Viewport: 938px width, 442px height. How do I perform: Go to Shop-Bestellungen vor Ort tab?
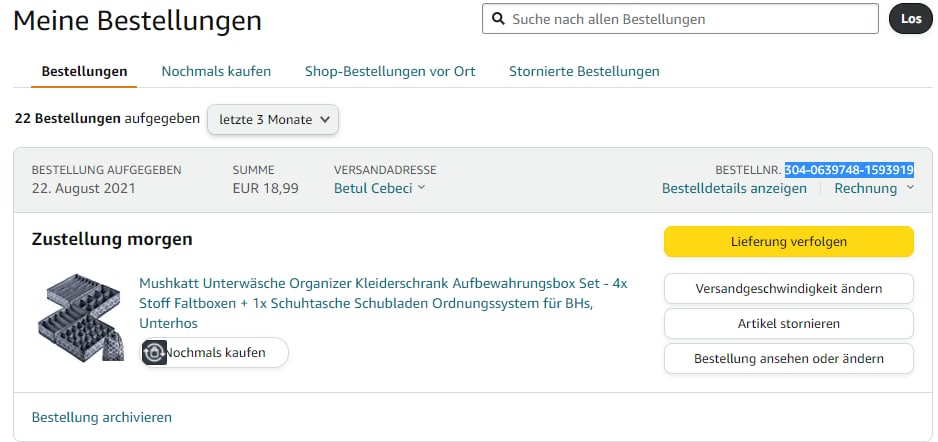coord(376,71)
